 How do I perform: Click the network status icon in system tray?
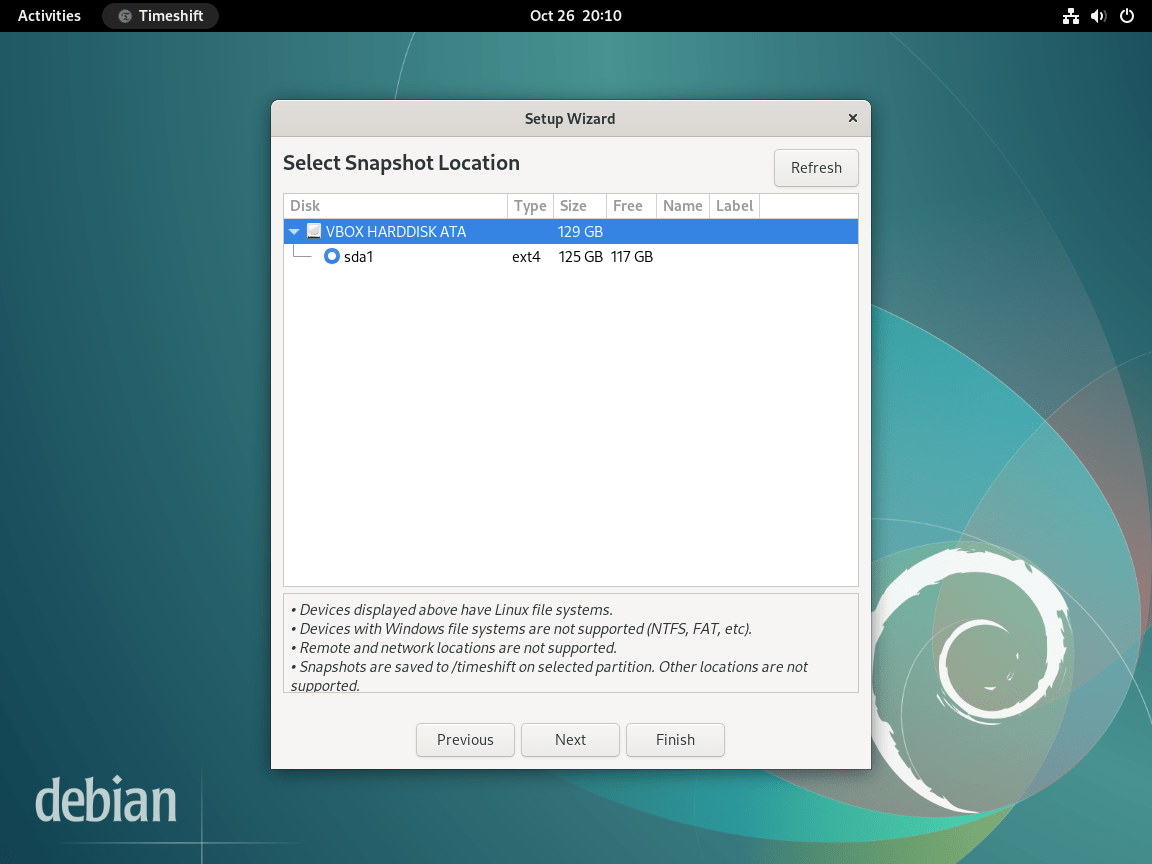pos(1070,16)
